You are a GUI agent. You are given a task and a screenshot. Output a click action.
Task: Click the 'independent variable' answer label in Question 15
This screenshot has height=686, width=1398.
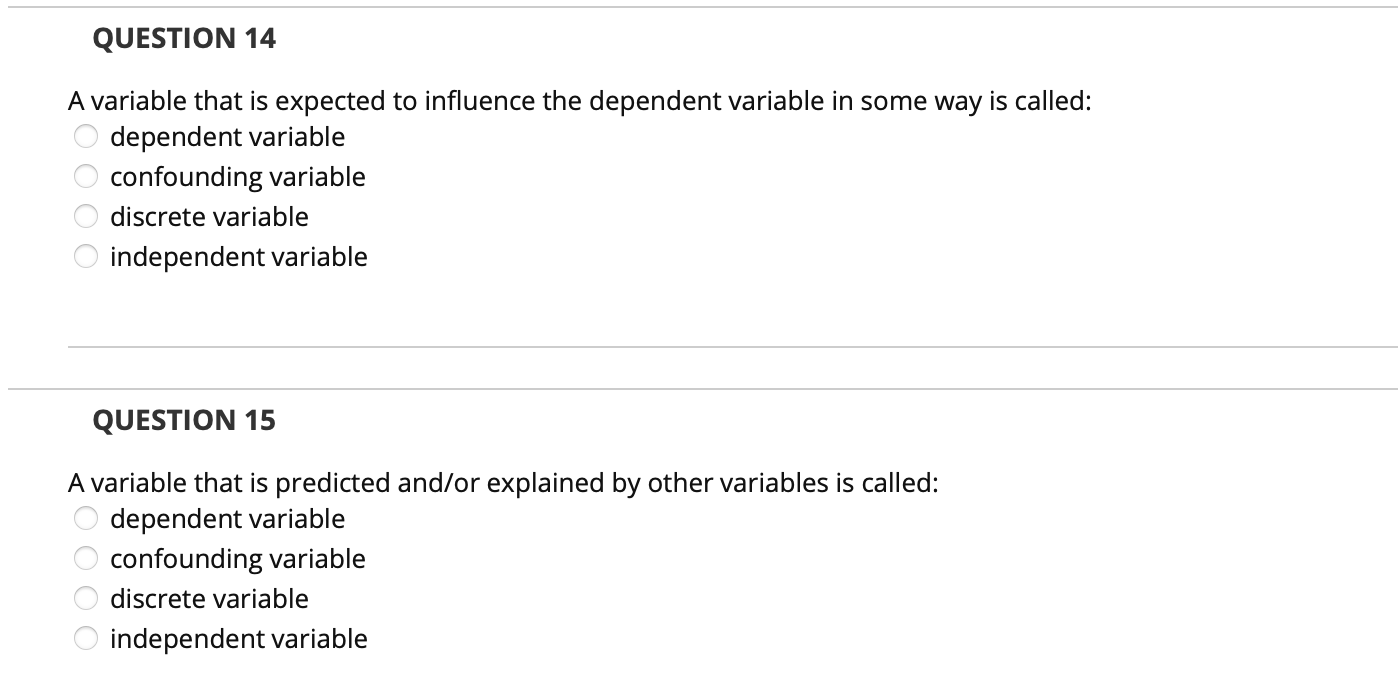tap(239, 639)
